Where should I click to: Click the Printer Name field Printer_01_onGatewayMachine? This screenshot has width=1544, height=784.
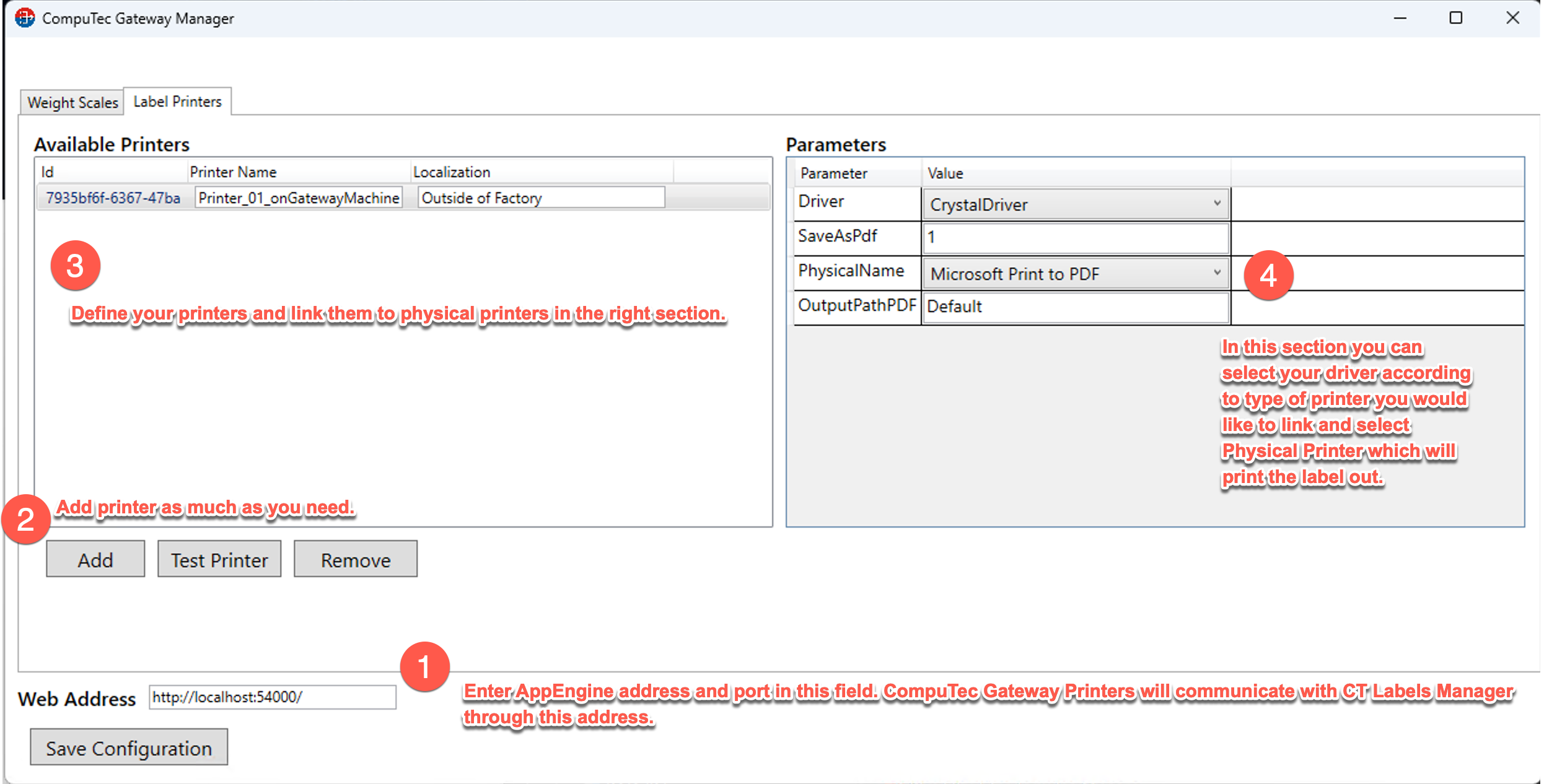pos(299,198)
